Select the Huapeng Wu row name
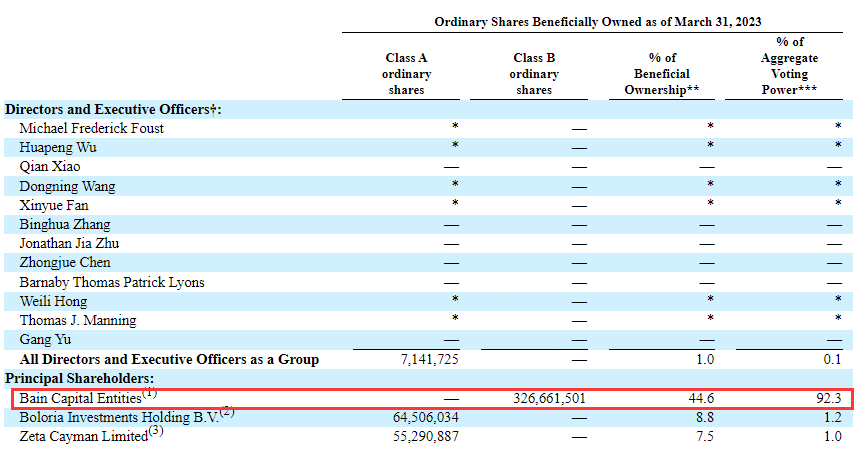 58,148
